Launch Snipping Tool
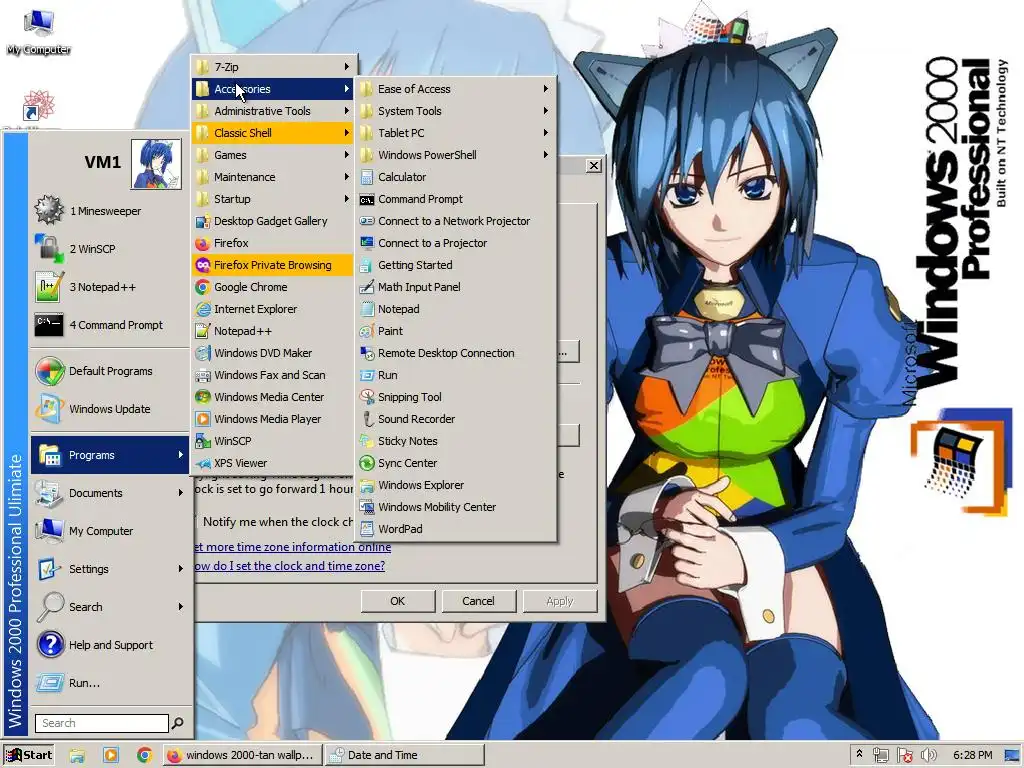 [x=455, y=397]
